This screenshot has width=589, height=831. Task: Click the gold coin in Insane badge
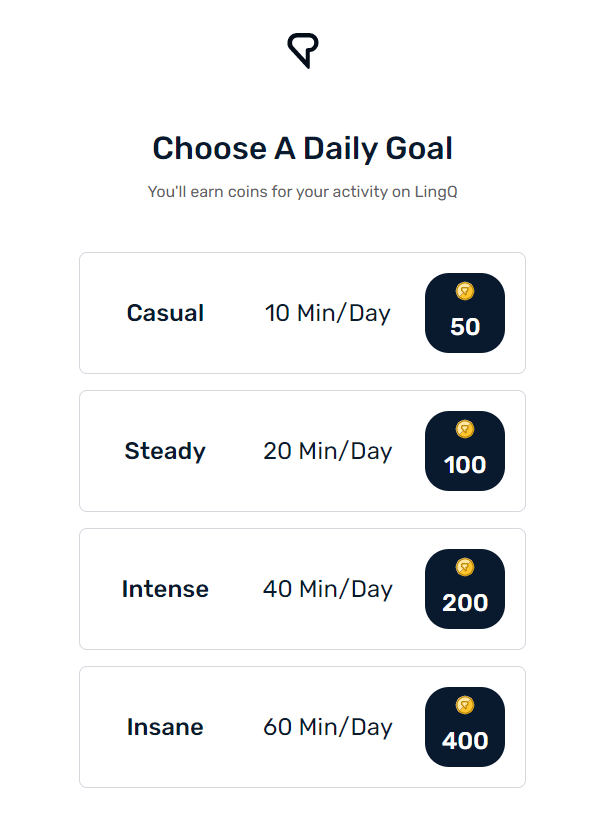pos(465,705)
